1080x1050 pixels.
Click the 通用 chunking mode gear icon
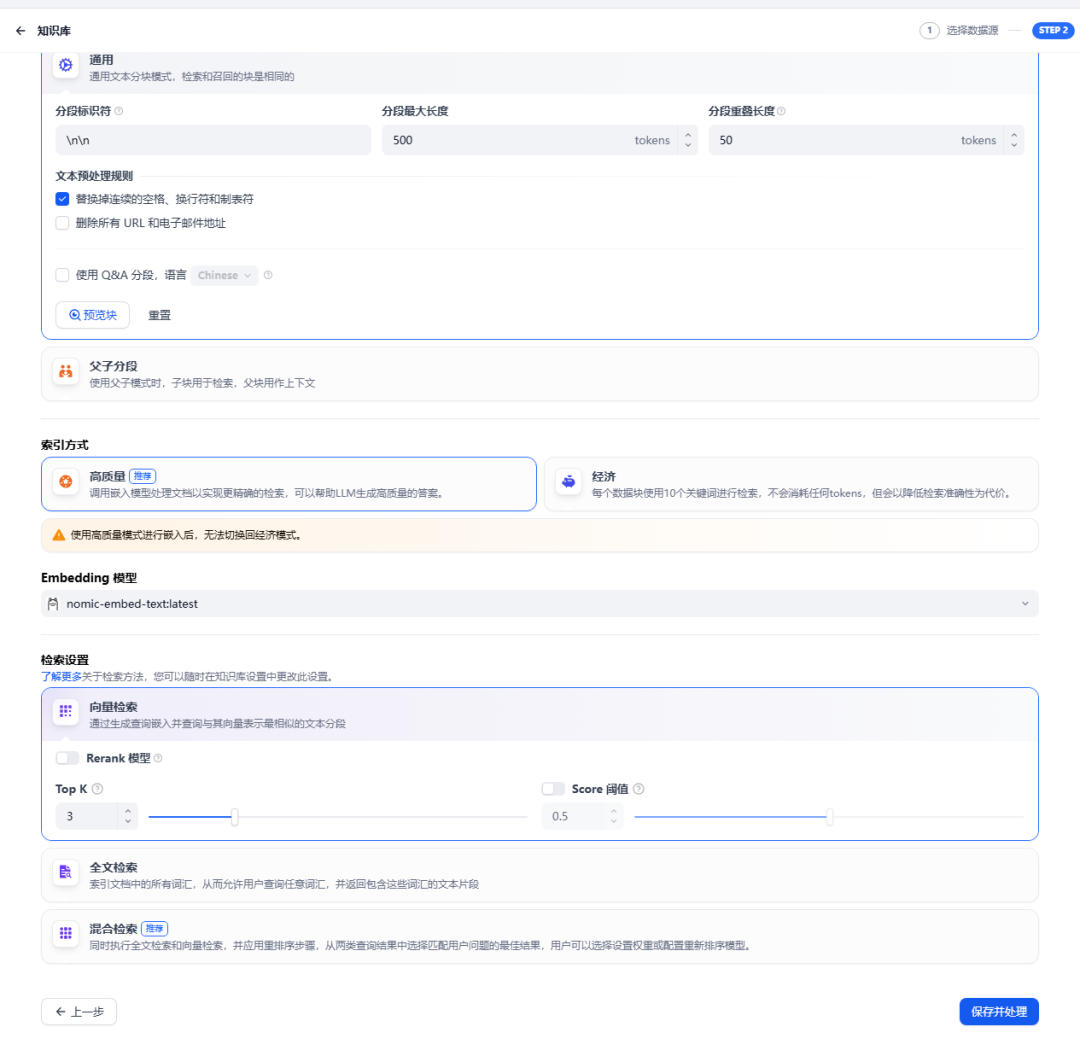66,65
